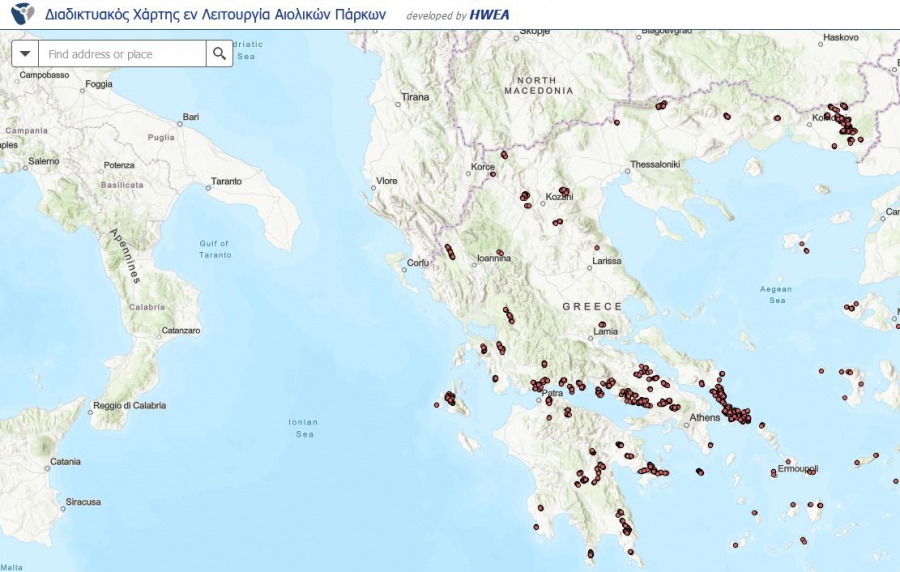Click the wind farm marker at Kozani

(564, 190)
